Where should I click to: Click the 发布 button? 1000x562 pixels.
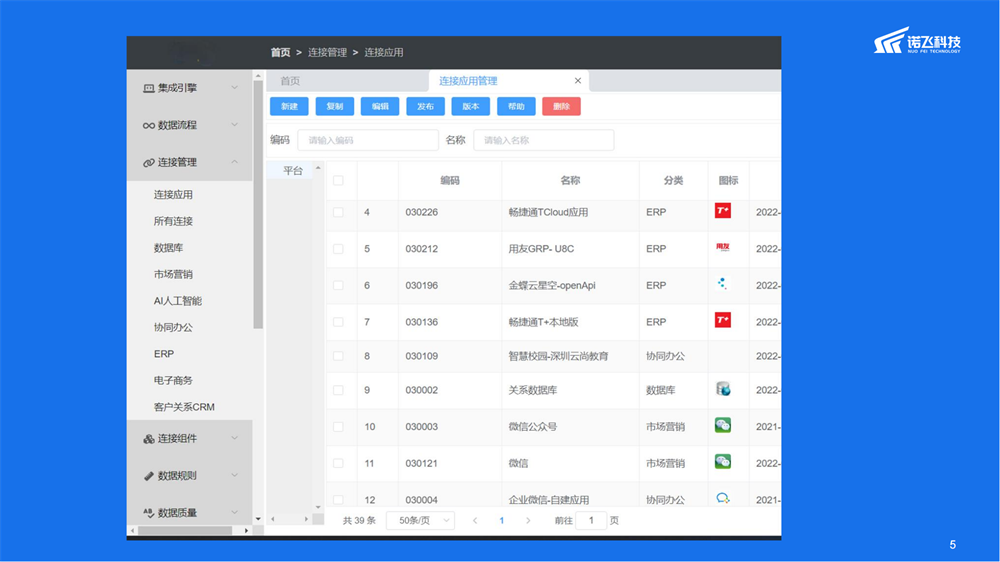425,107
